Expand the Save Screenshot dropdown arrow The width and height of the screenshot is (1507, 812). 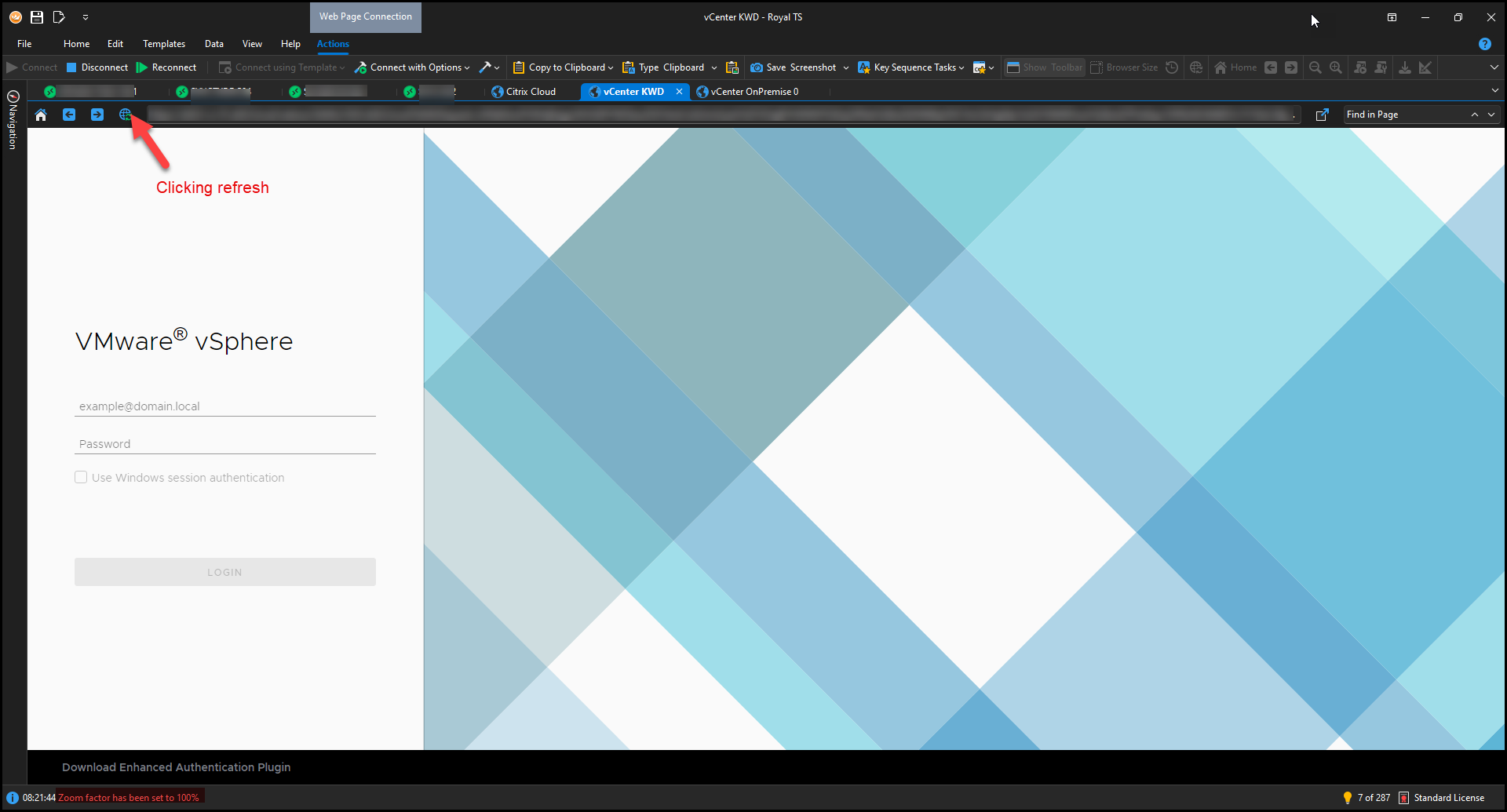845,67
